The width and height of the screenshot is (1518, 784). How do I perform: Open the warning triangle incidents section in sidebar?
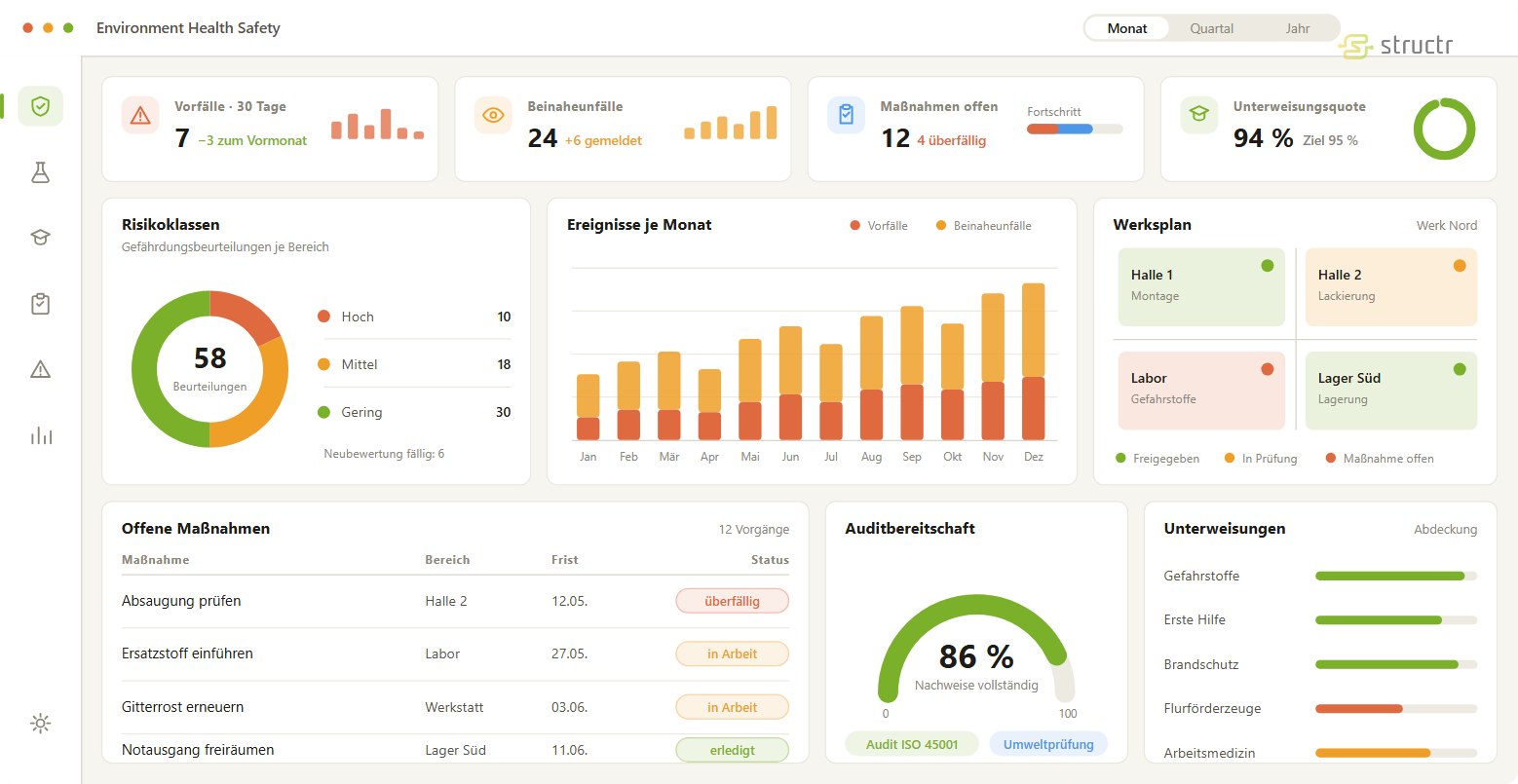(40, 369)
